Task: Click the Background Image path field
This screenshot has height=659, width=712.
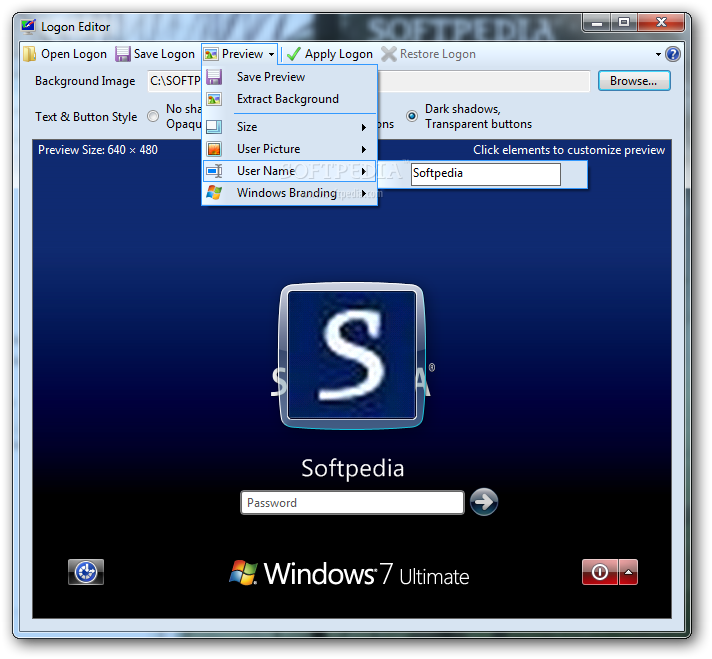Action: (x=369, y=81)
